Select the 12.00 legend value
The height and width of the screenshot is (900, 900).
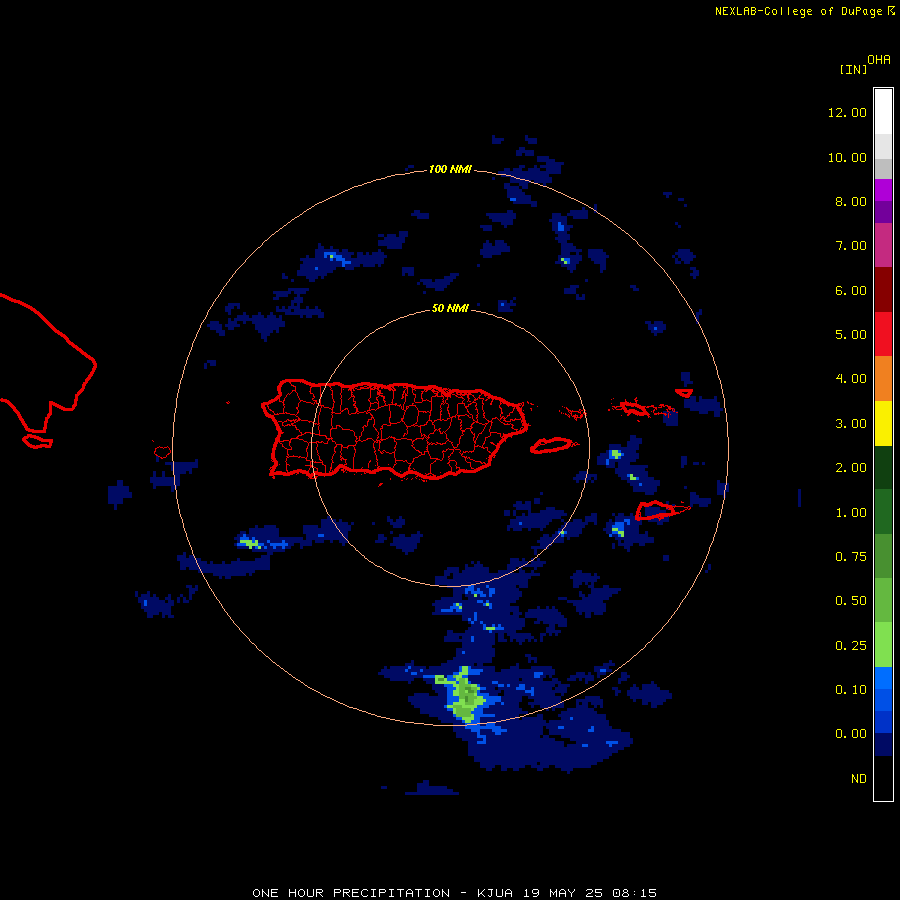pyautogui.click(x=847, y=112)
